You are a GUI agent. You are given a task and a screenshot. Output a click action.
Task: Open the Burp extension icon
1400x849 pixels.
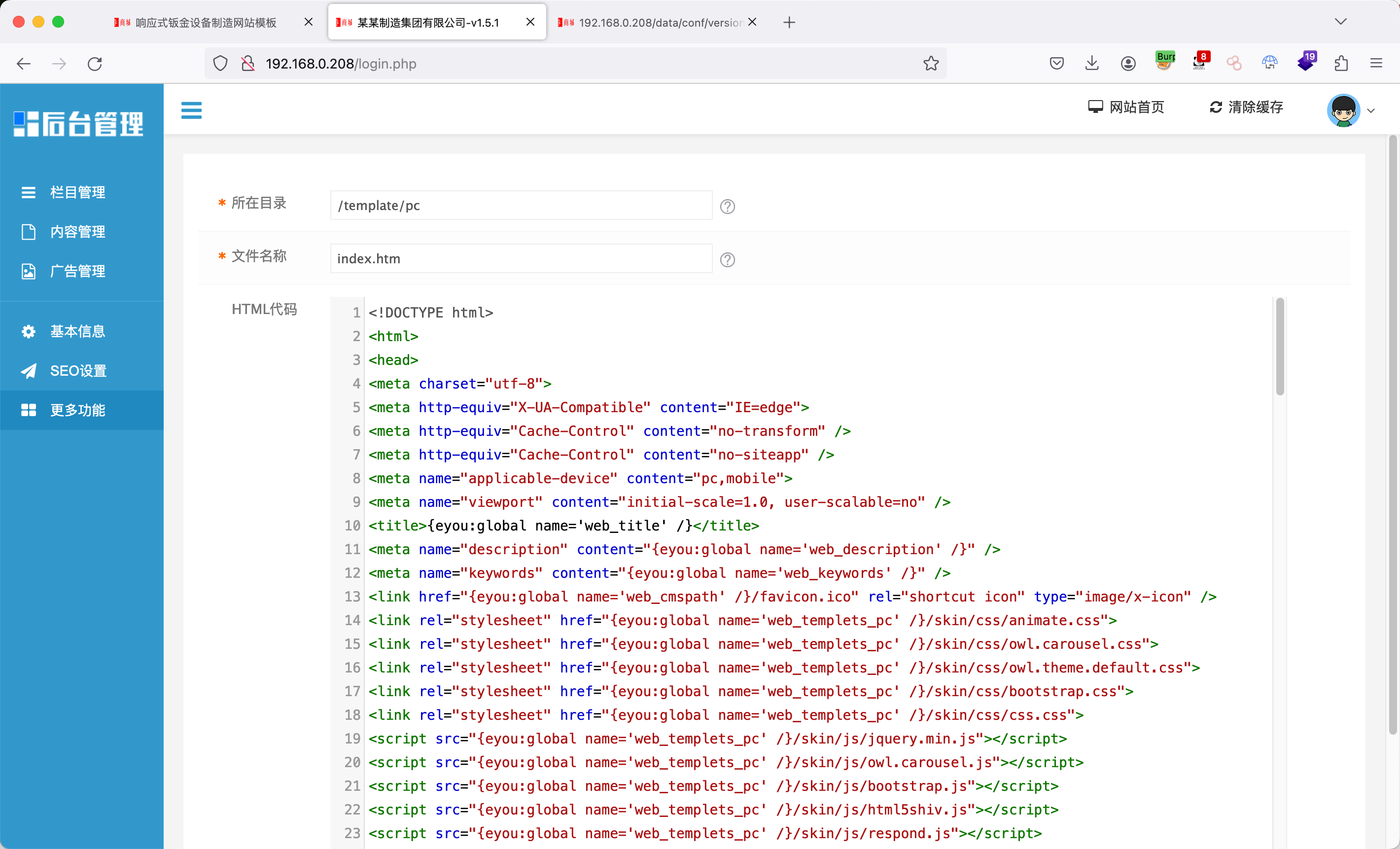pos(1164,61)
